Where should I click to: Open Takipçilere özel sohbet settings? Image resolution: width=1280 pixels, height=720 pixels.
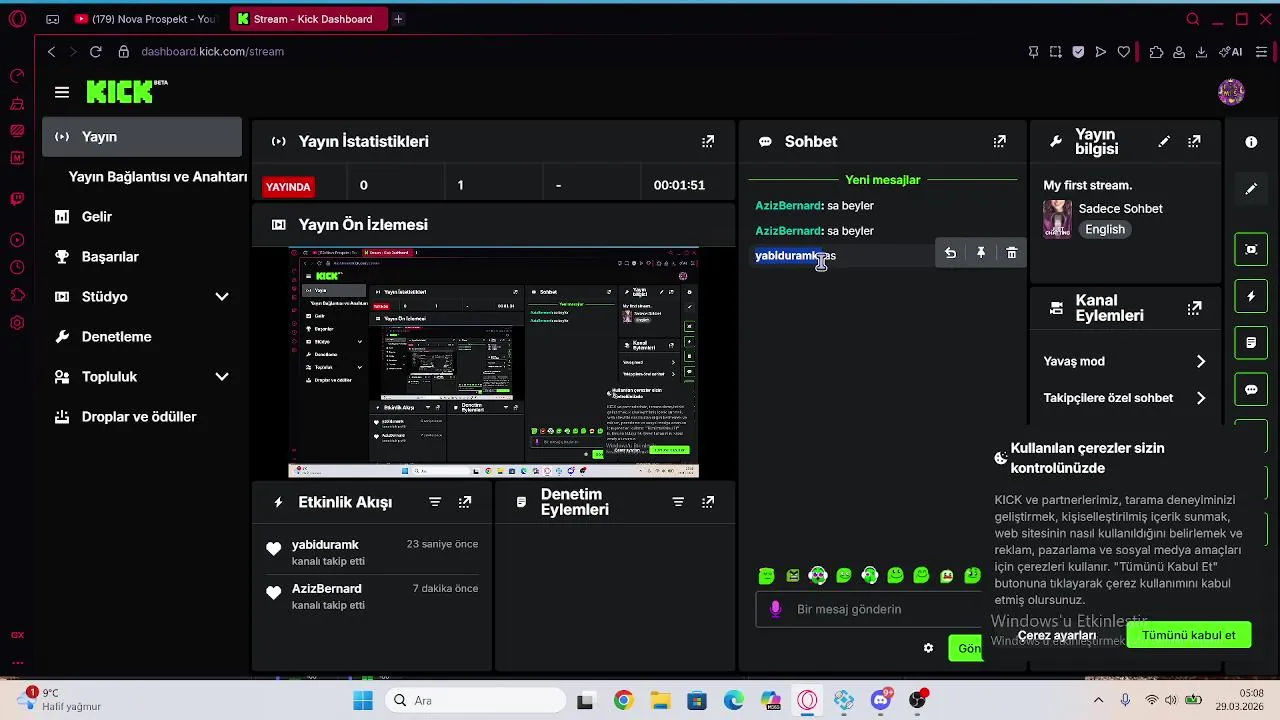[x=1125, y=398]
